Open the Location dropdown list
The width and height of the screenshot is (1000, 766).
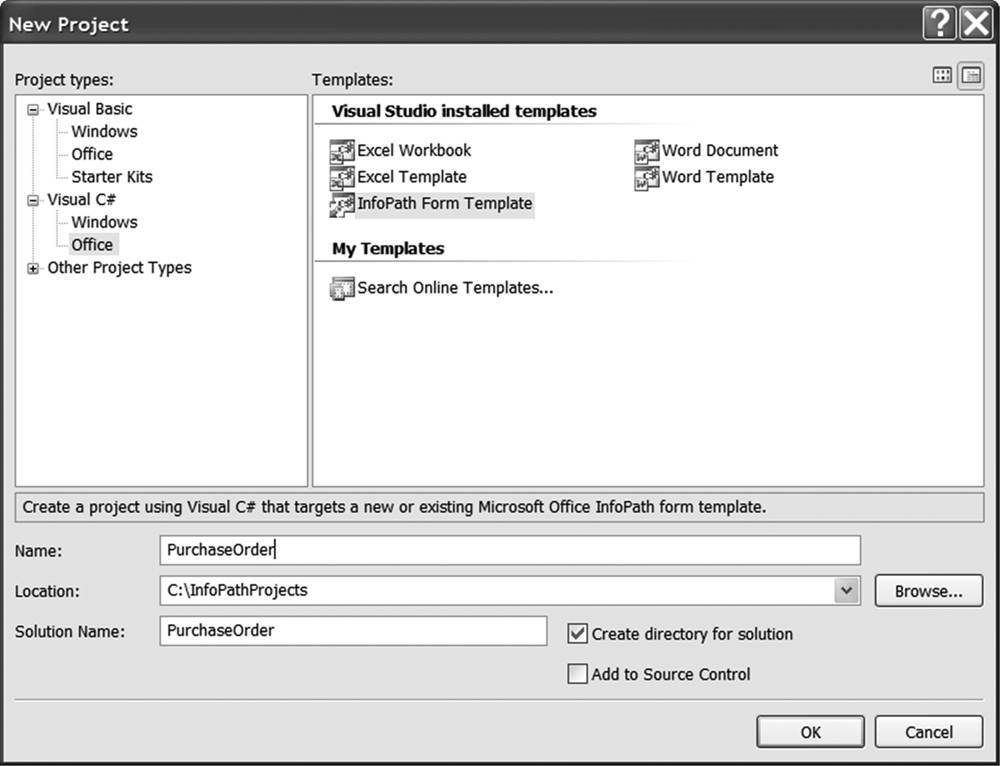[846, 591]
